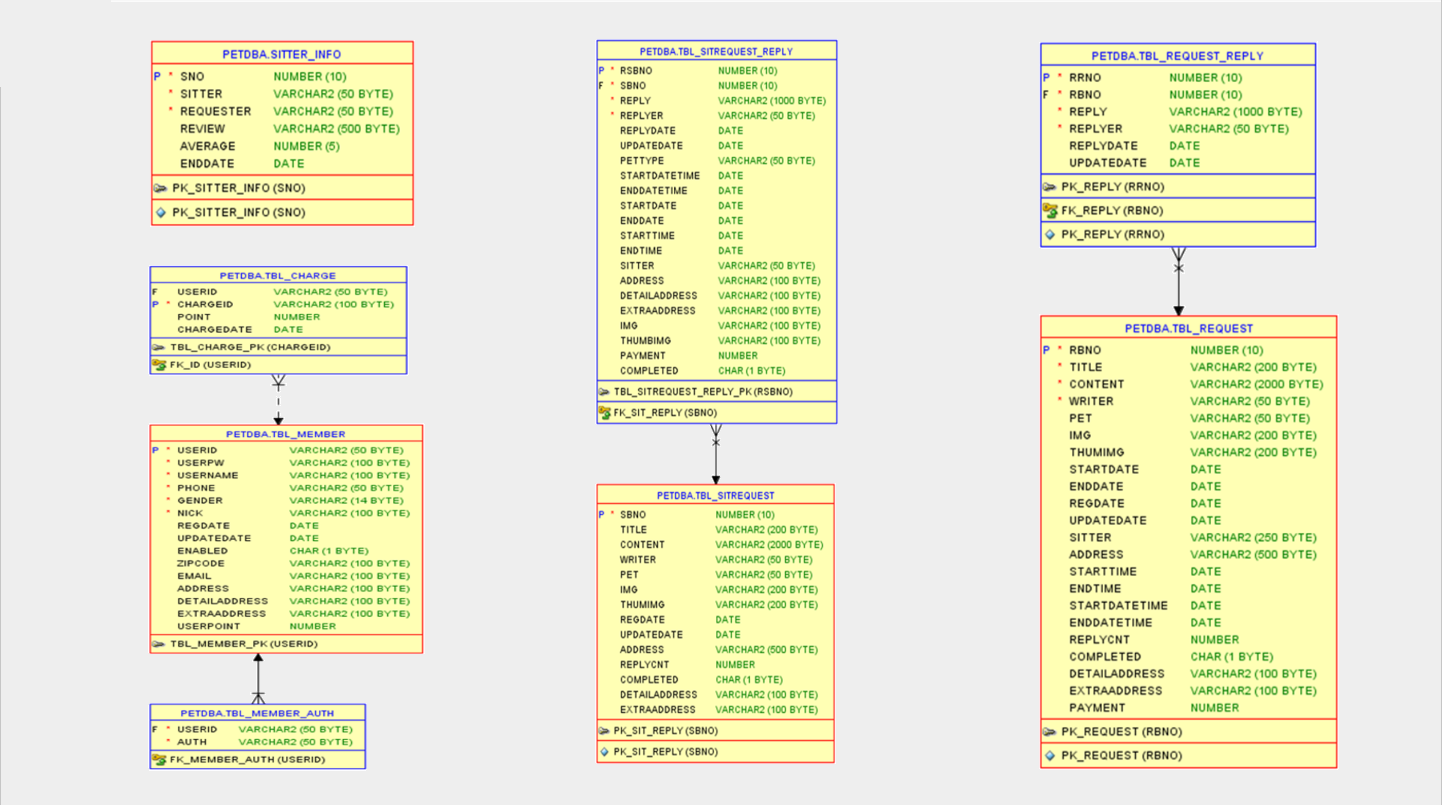Select the PETDBA.TBL_REQUEST table header
The image size is (1442, 805).
click(x=1187, y=328)
